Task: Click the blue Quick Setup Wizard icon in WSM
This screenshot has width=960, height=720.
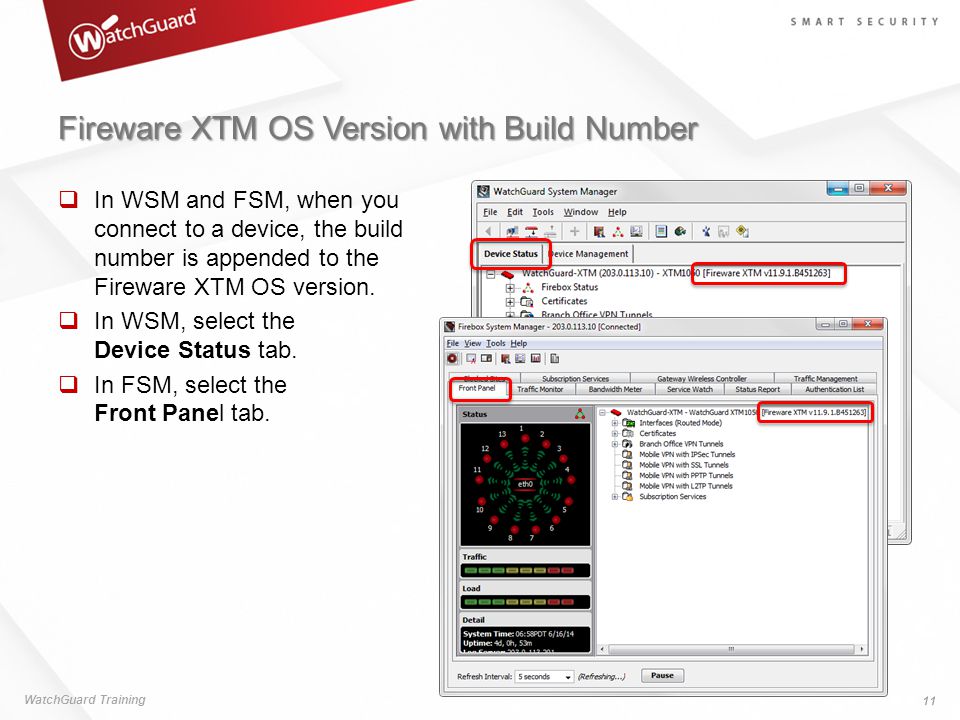Action: coord(706,231)
